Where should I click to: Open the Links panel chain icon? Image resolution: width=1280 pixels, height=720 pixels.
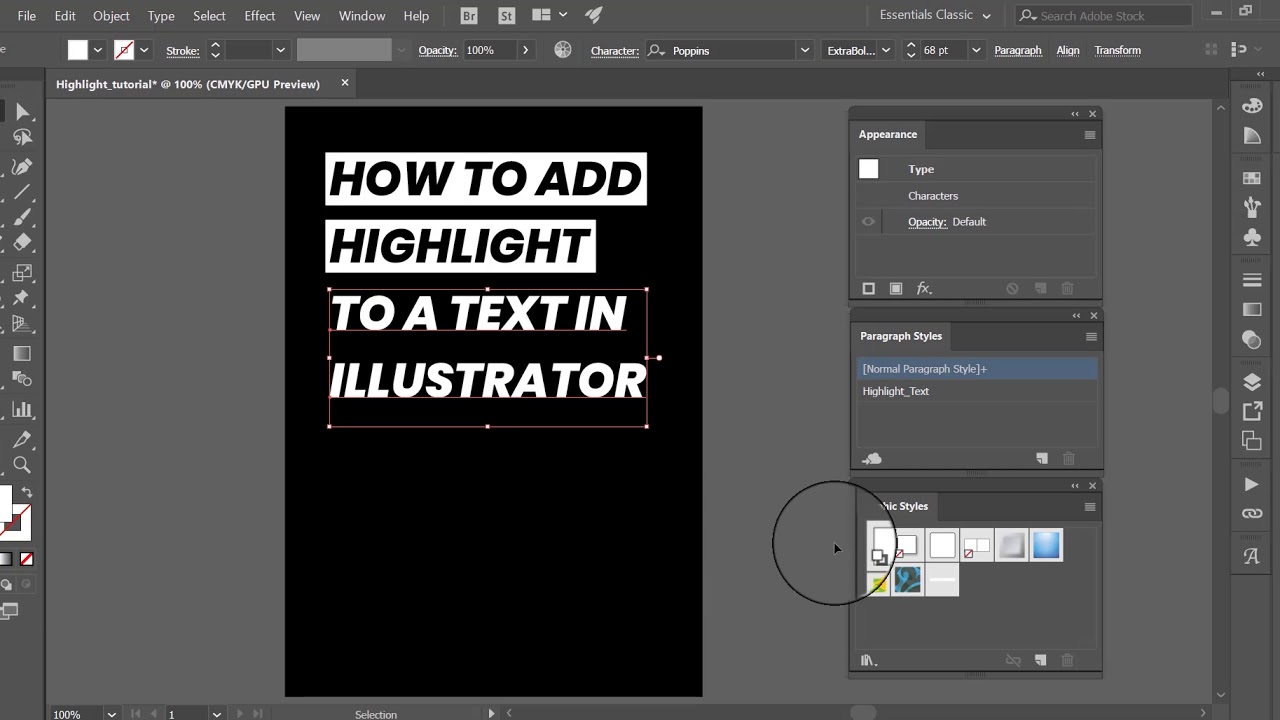(1252, 513)
